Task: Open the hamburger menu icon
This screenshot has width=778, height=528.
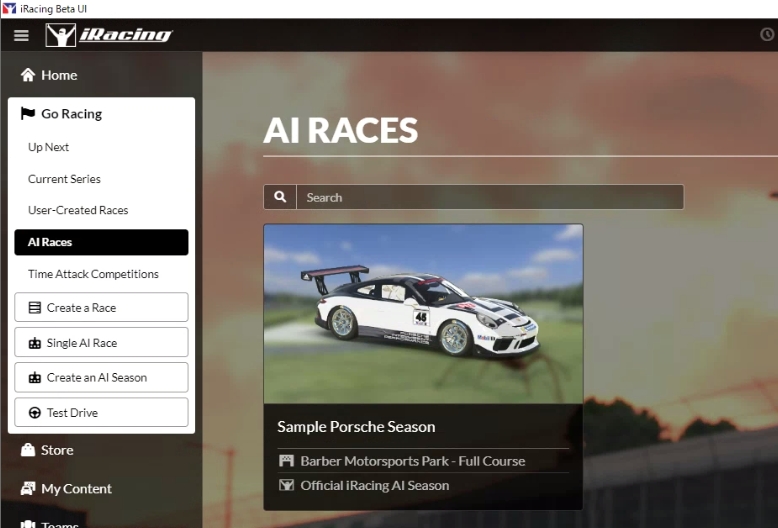Action: point(21,36)
